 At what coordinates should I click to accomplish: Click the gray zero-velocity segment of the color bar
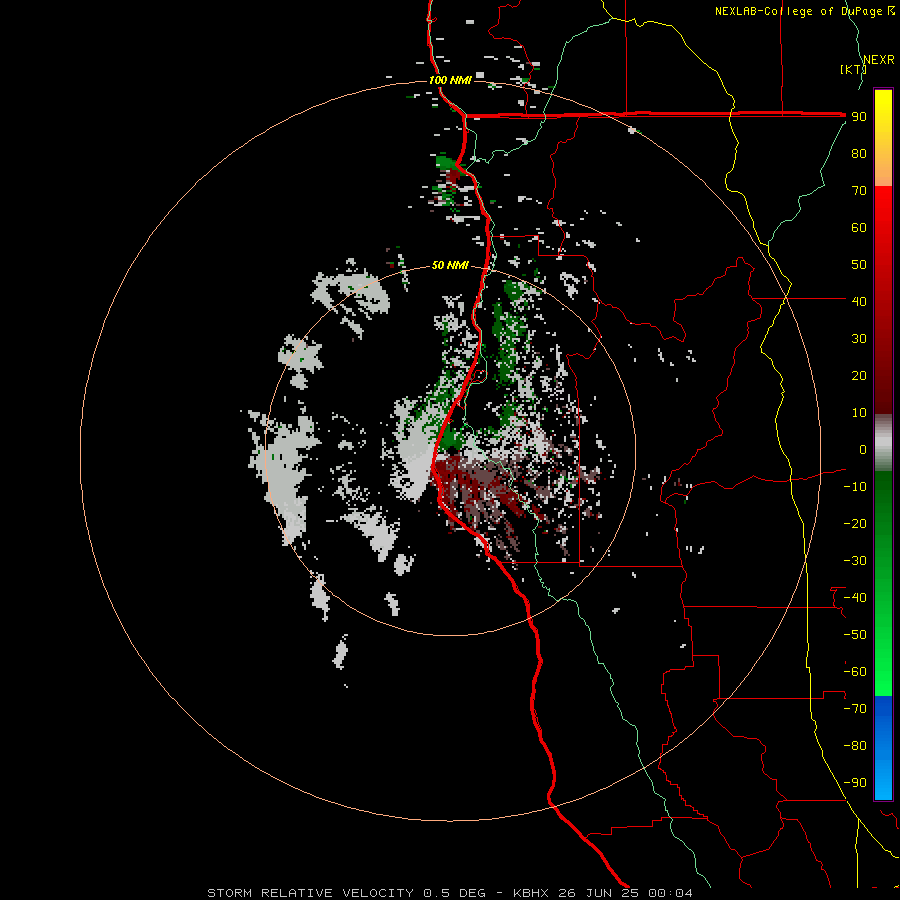coord(883,443)
